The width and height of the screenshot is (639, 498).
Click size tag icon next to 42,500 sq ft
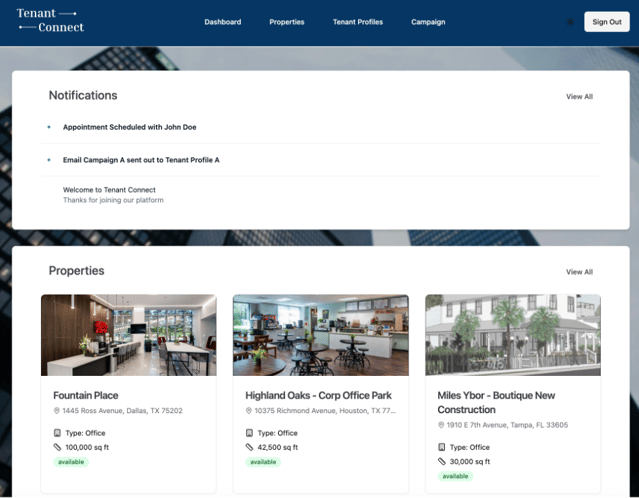[249, 447]
